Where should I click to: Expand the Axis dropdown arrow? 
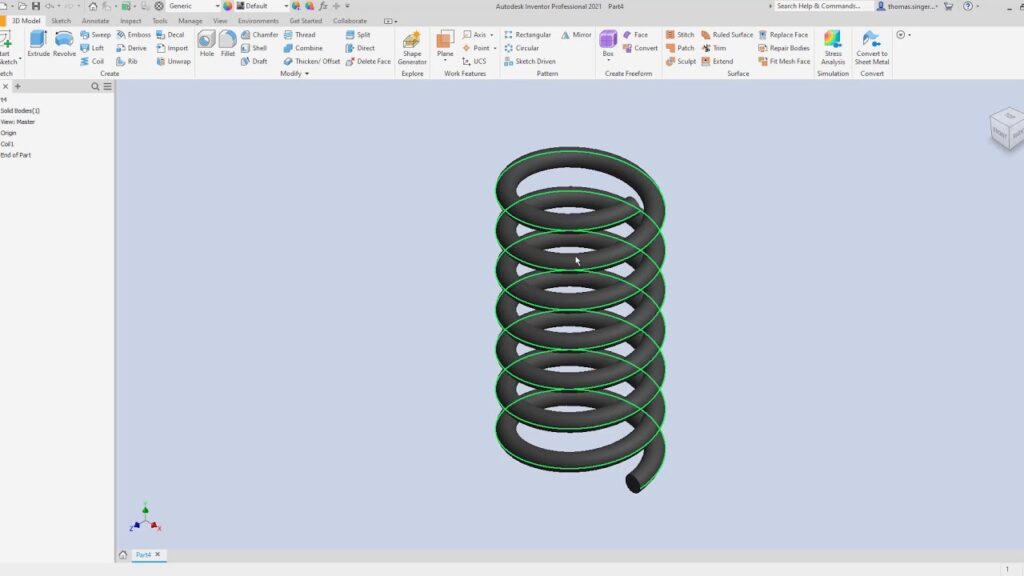[x=492, y=35]
